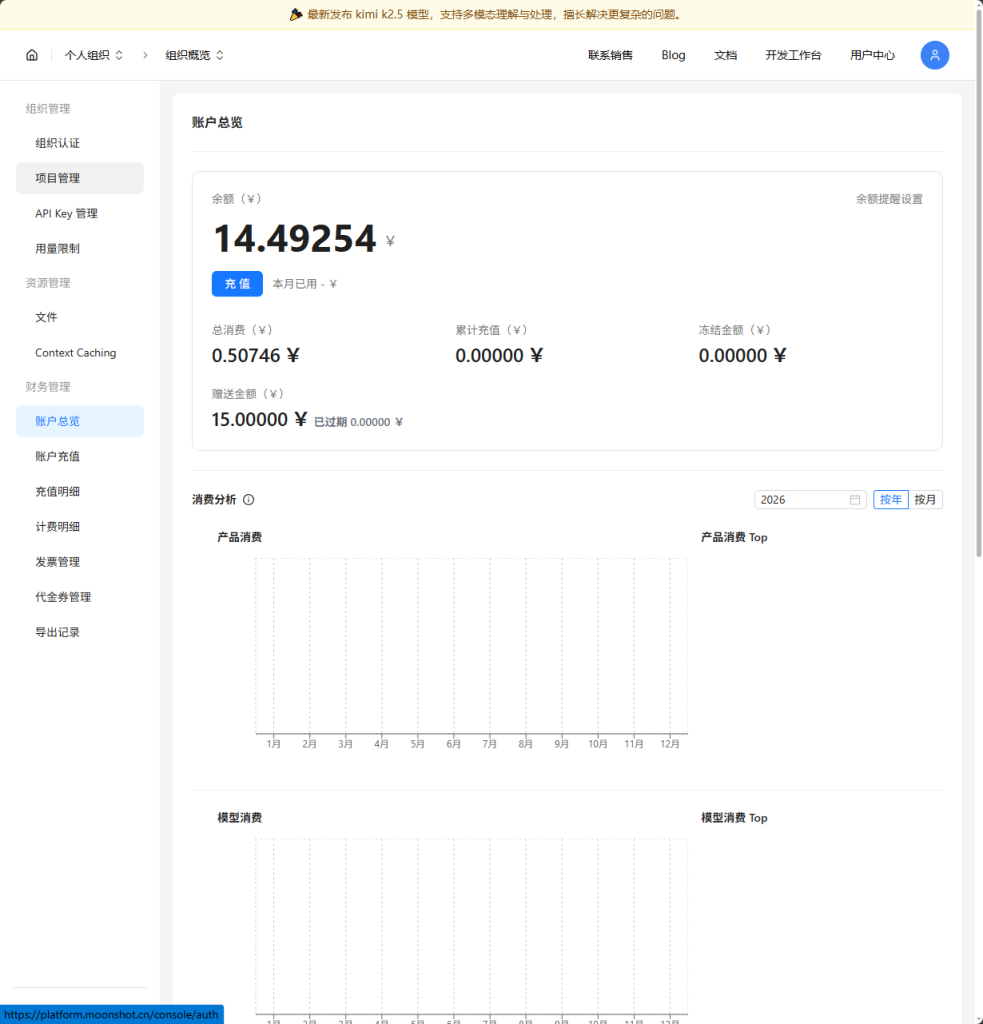Viewport: 983px width, 1024px height.
Task: Open 余额提醒设置 link
Action: [888, 199]
